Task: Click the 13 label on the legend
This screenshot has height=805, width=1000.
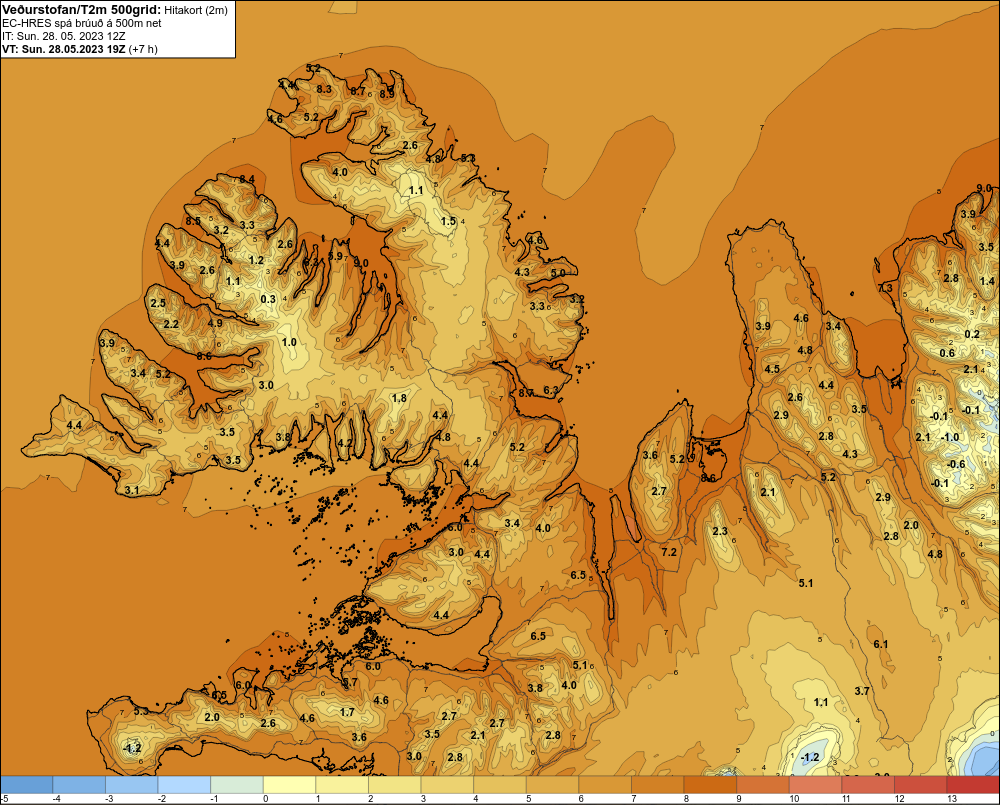Action: [x=952, y=799]
